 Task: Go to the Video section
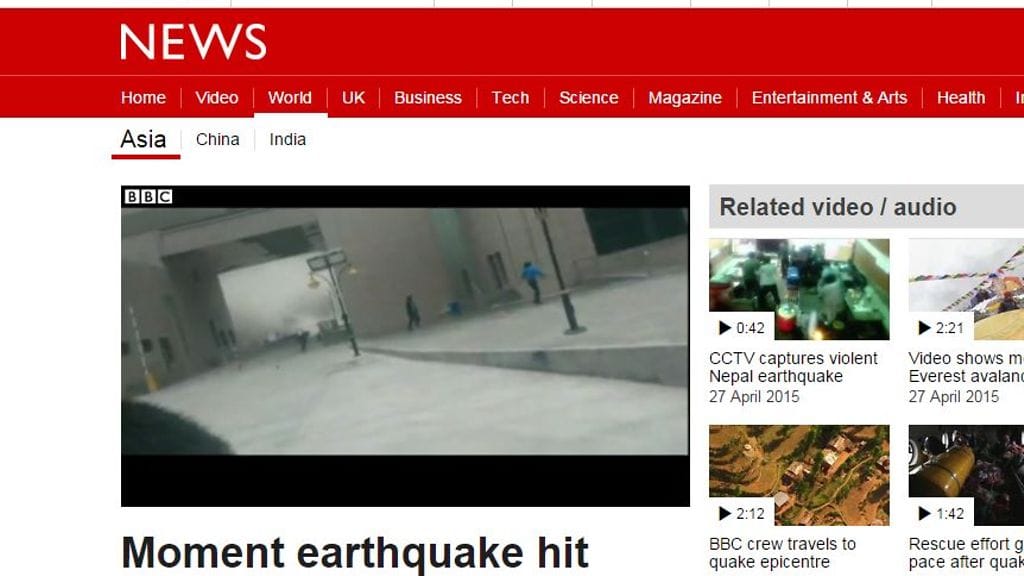click(217, 98)
